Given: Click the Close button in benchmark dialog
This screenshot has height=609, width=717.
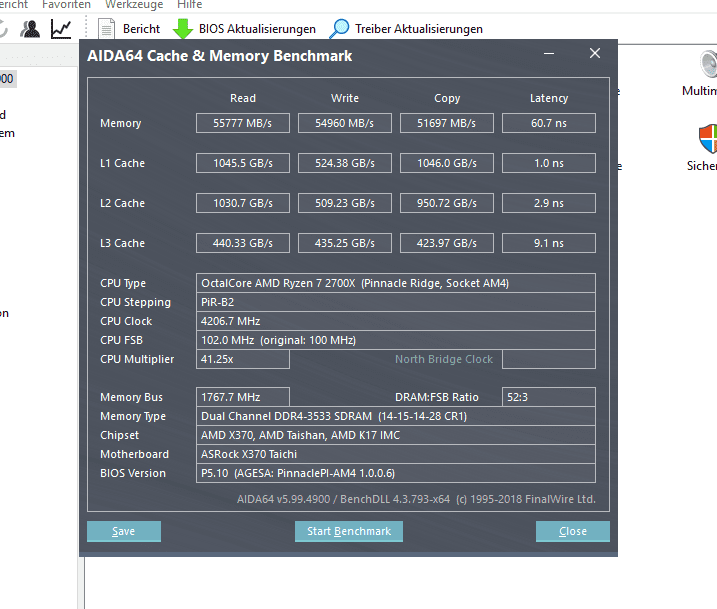Looking at the screenshot, I should click(x=573, y=531).
